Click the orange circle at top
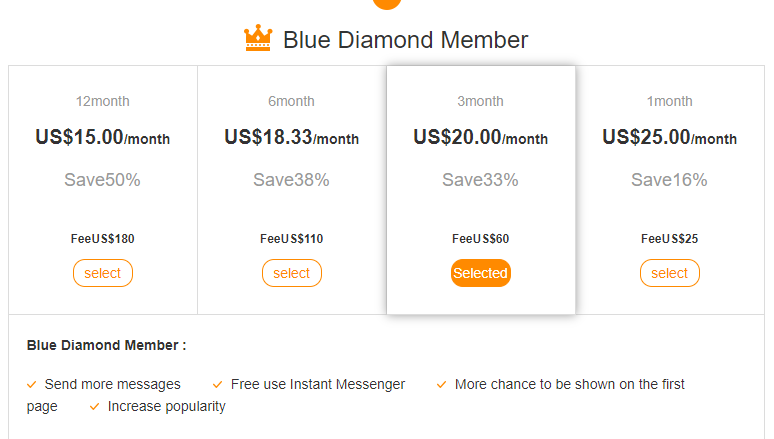The height and width of the screenshot is (439, 774). 387,3
